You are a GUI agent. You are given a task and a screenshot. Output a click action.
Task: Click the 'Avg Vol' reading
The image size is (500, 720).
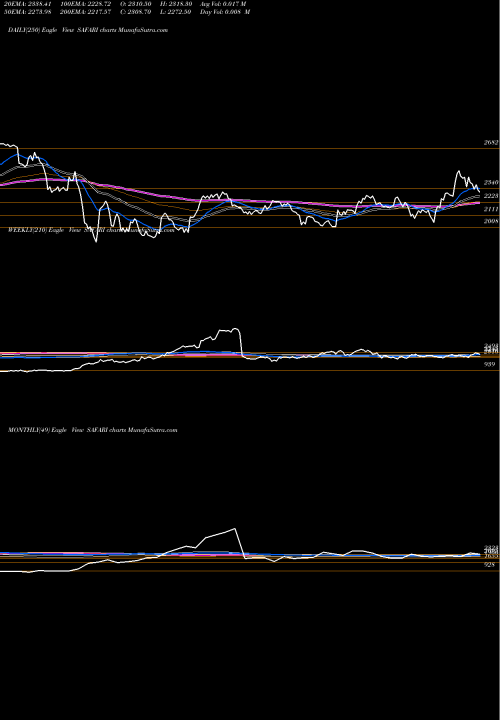(x=224, y=4)
